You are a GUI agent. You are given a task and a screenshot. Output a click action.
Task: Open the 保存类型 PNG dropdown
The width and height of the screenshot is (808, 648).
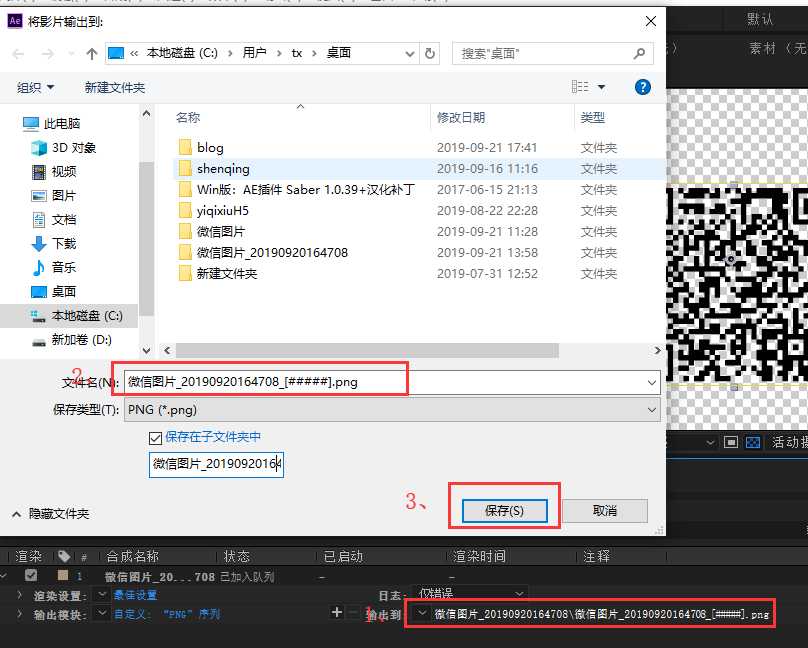point(652,410)
